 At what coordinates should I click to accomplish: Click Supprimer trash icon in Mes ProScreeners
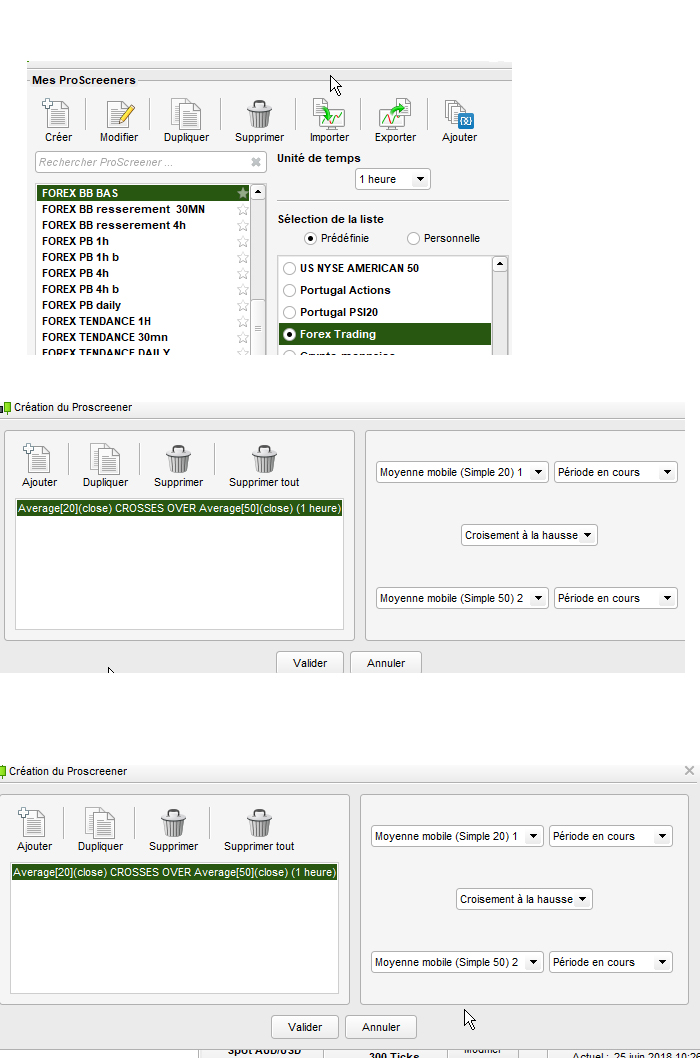(259, 113)
